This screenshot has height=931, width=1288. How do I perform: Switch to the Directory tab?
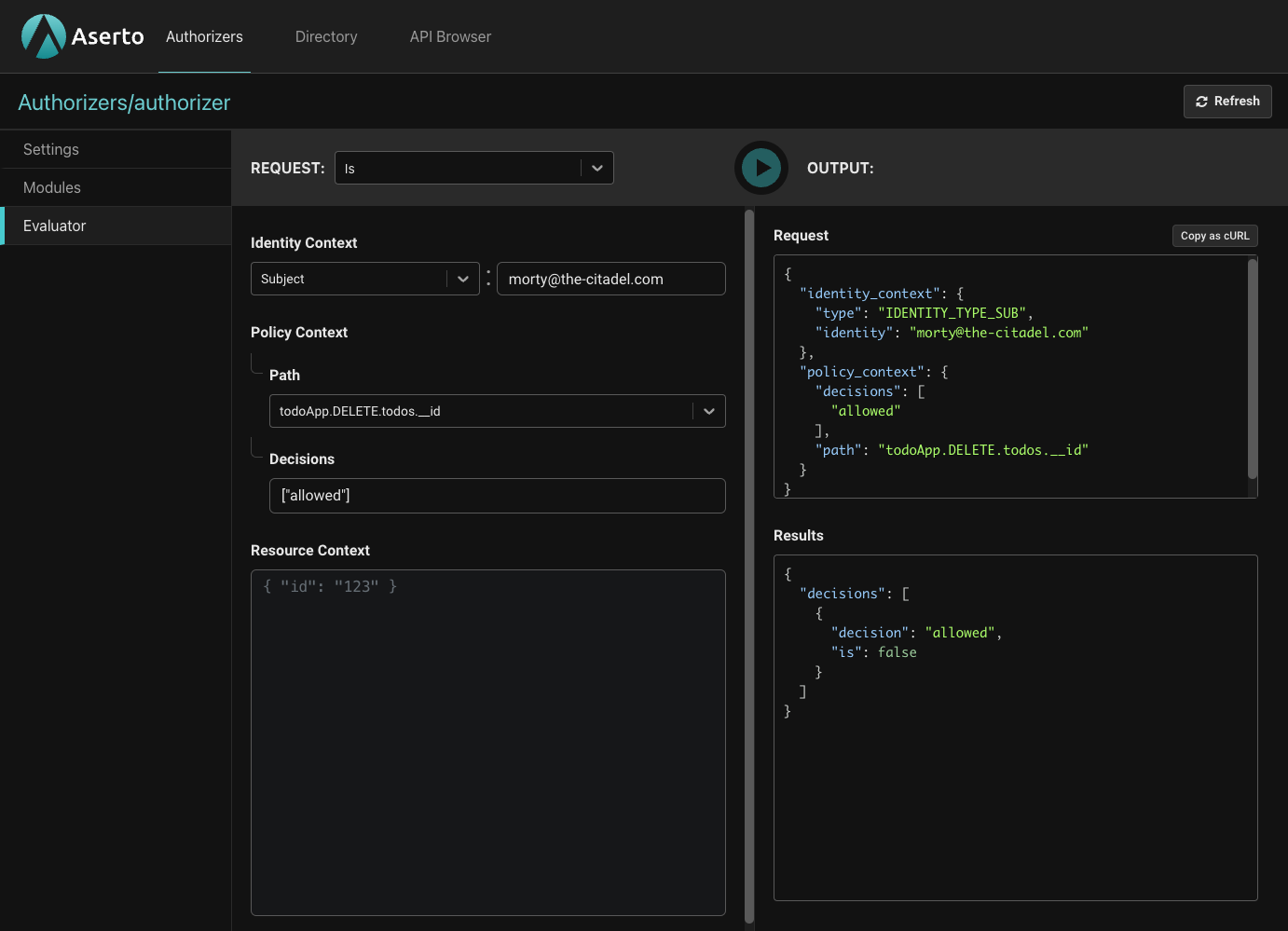point(326,36)
